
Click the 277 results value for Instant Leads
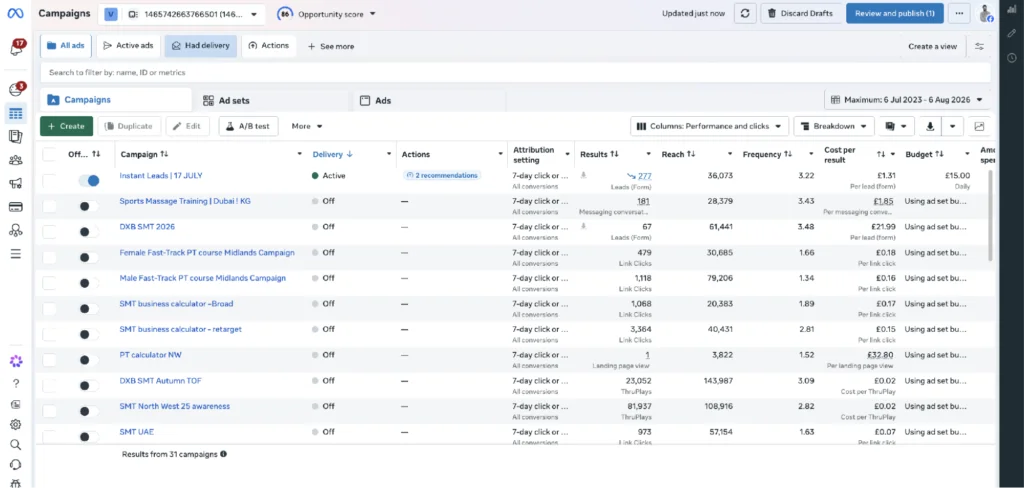(645, 176)
